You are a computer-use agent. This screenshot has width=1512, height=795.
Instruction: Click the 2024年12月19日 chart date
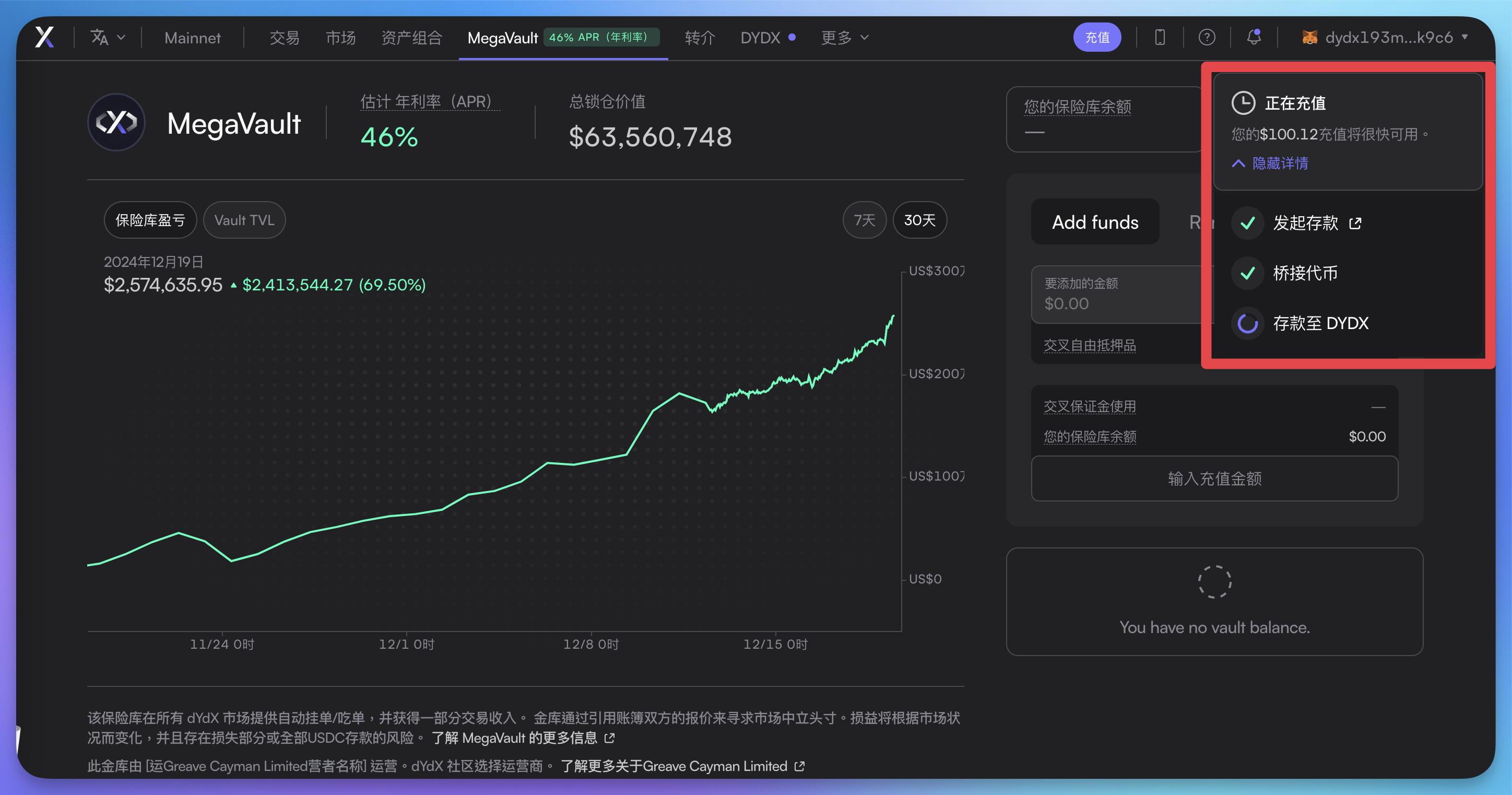(154, 262)
